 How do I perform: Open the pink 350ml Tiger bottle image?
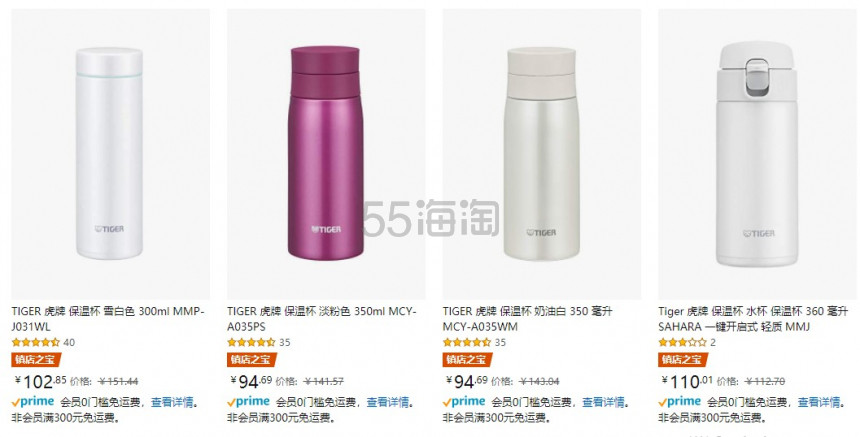(x=326, y=154)
